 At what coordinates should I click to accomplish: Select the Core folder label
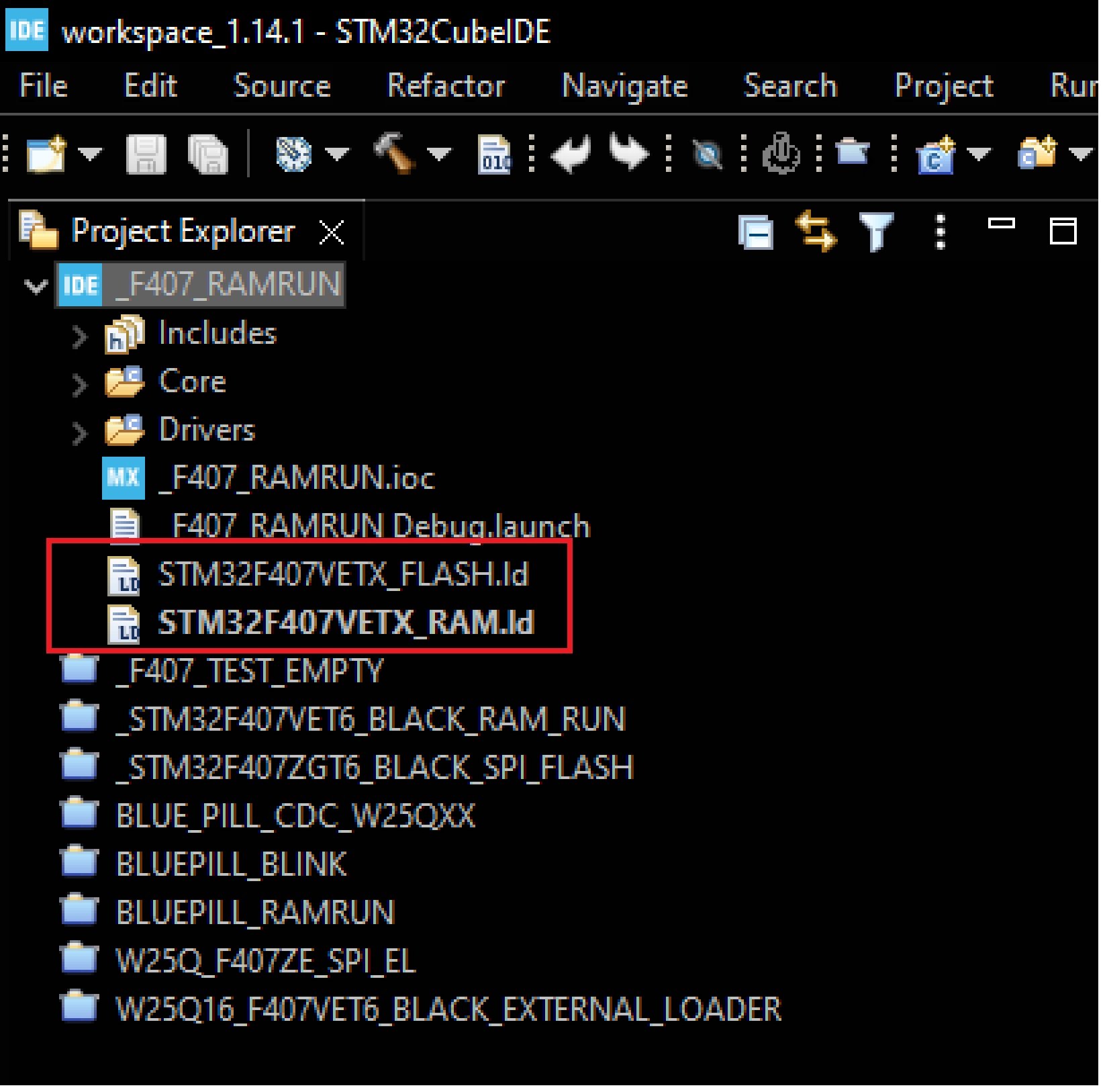pyautogui.click(x=192, y=381)
